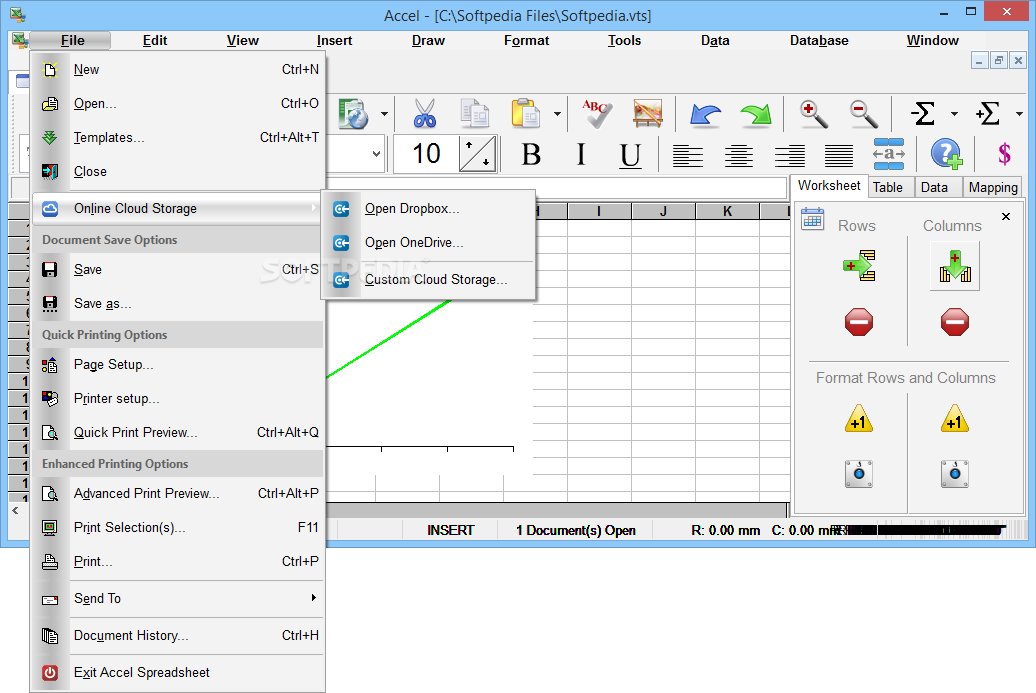This screenshot has width=1036, height=693.
Task: Open dropdown arrow beside Paste icon
Action: tap(557, 114)
